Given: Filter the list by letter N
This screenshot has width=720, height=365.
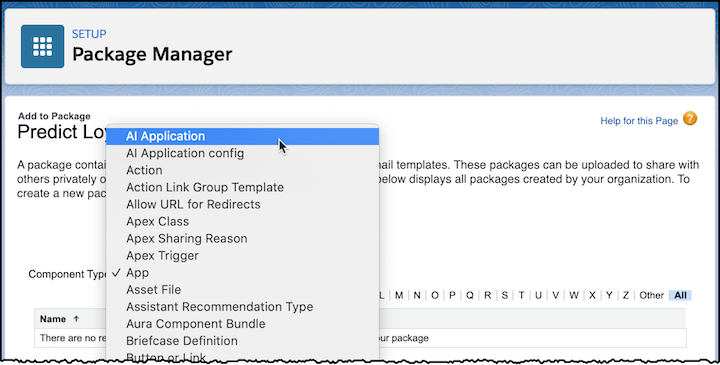Looking at the screenshot, I should pyautogui.click(x=417, y=295).
